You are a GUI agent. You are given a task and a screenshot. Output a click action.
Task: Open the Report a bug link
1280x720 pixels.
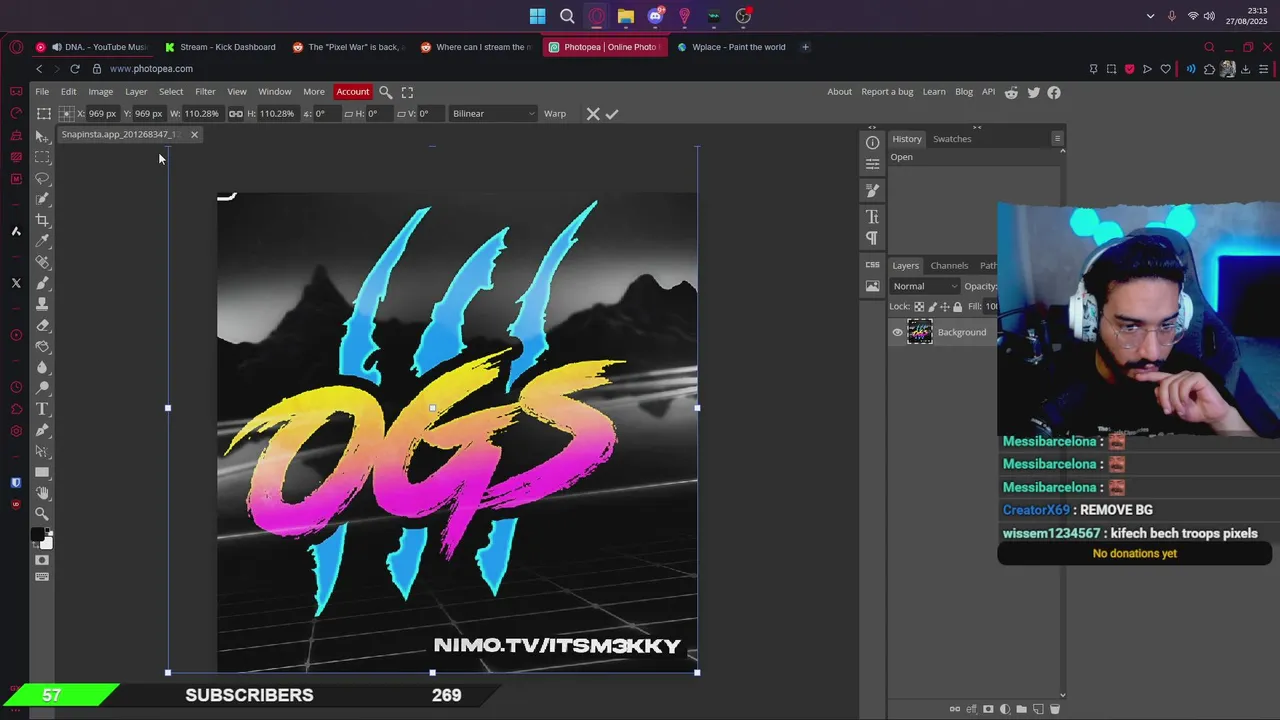click(x=887, y=92)
